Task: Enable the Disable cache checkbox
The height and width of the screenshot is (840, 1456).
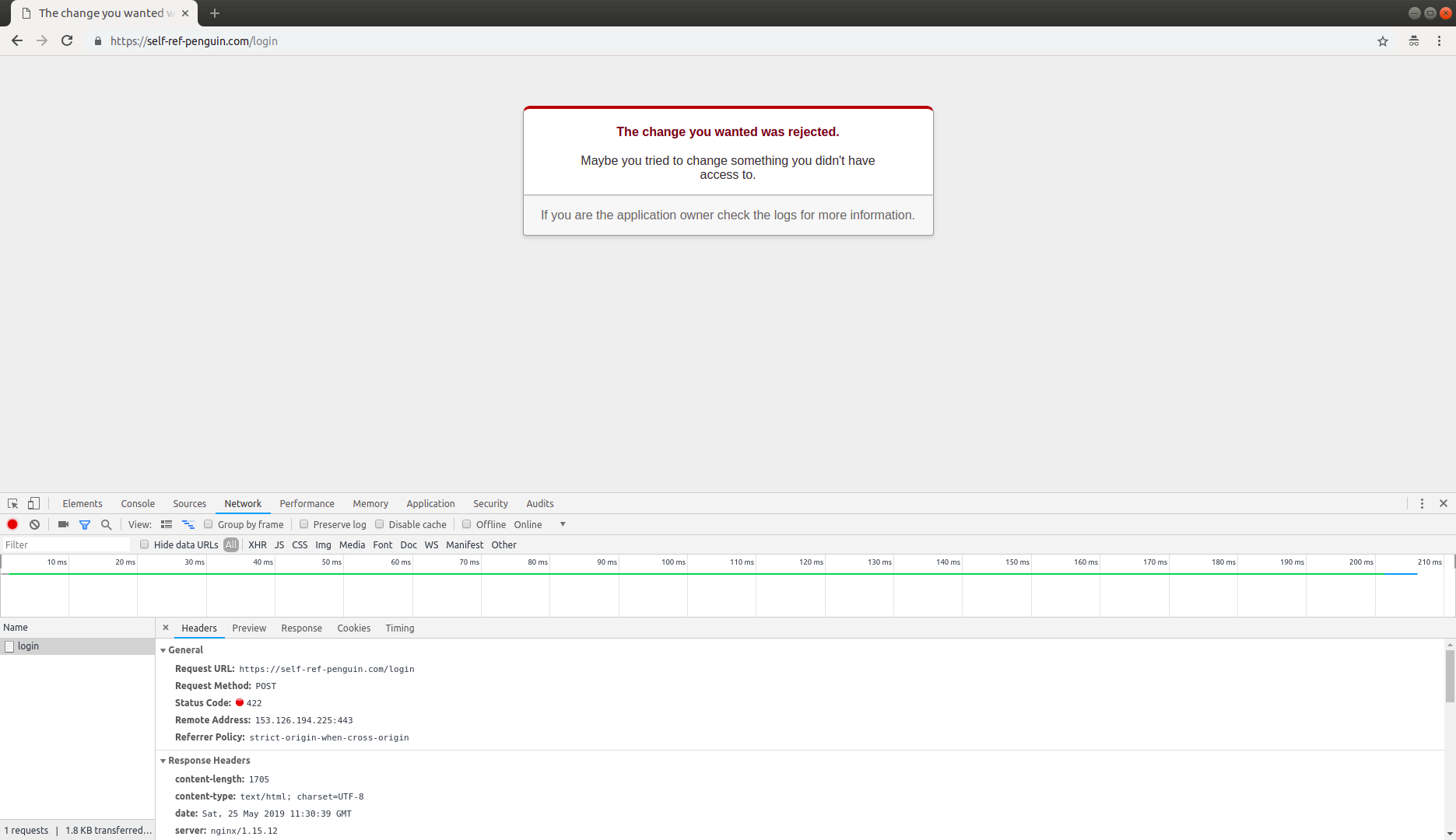Action: click(x=379, y=524)
